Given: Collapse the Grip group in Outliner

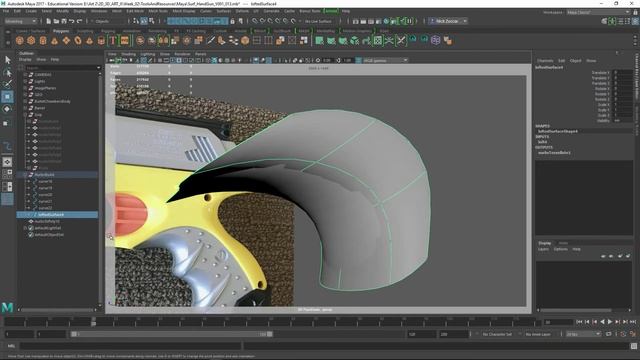Looking at the screenshot, I should [25, 115].
